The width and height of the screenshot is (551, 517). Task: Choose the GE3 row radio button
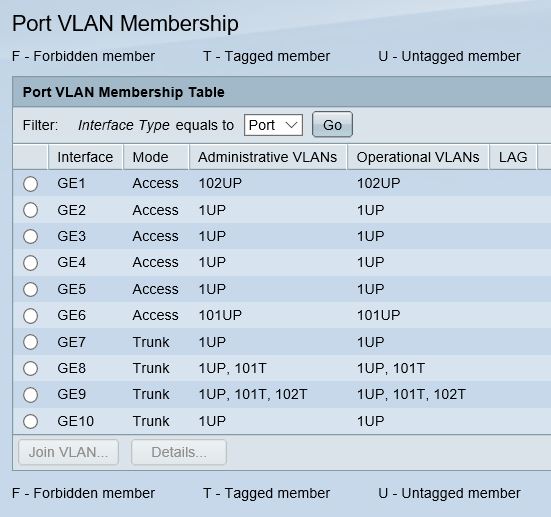pyautogui.click(x=31, y=236)
